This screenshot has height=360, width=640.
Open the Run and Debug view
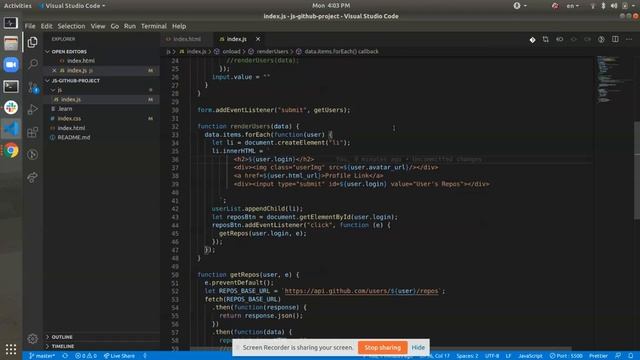click(x=33, y=109)
